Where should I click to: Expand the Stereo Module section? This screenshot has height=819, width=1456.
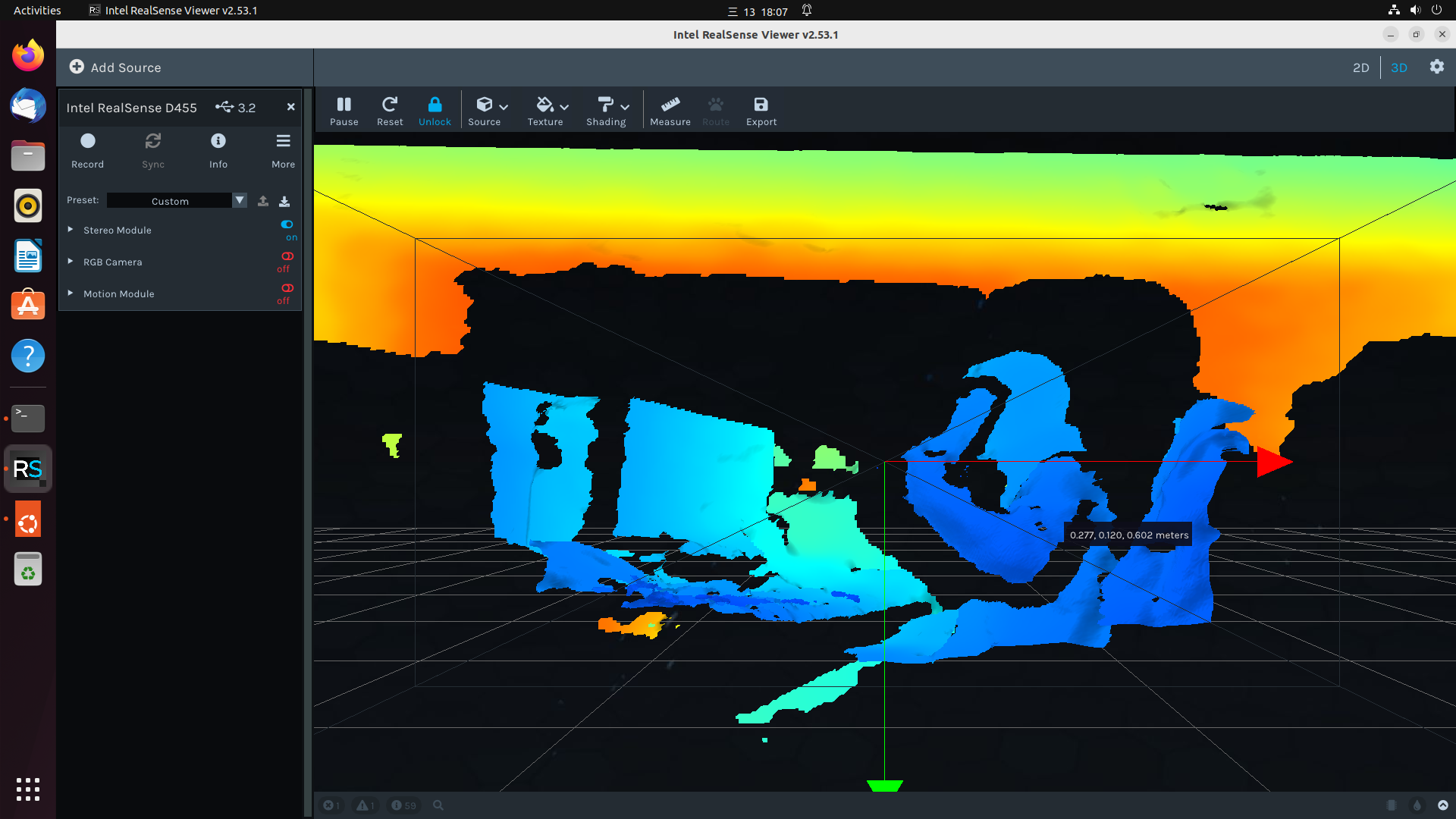tap(71, 230)
